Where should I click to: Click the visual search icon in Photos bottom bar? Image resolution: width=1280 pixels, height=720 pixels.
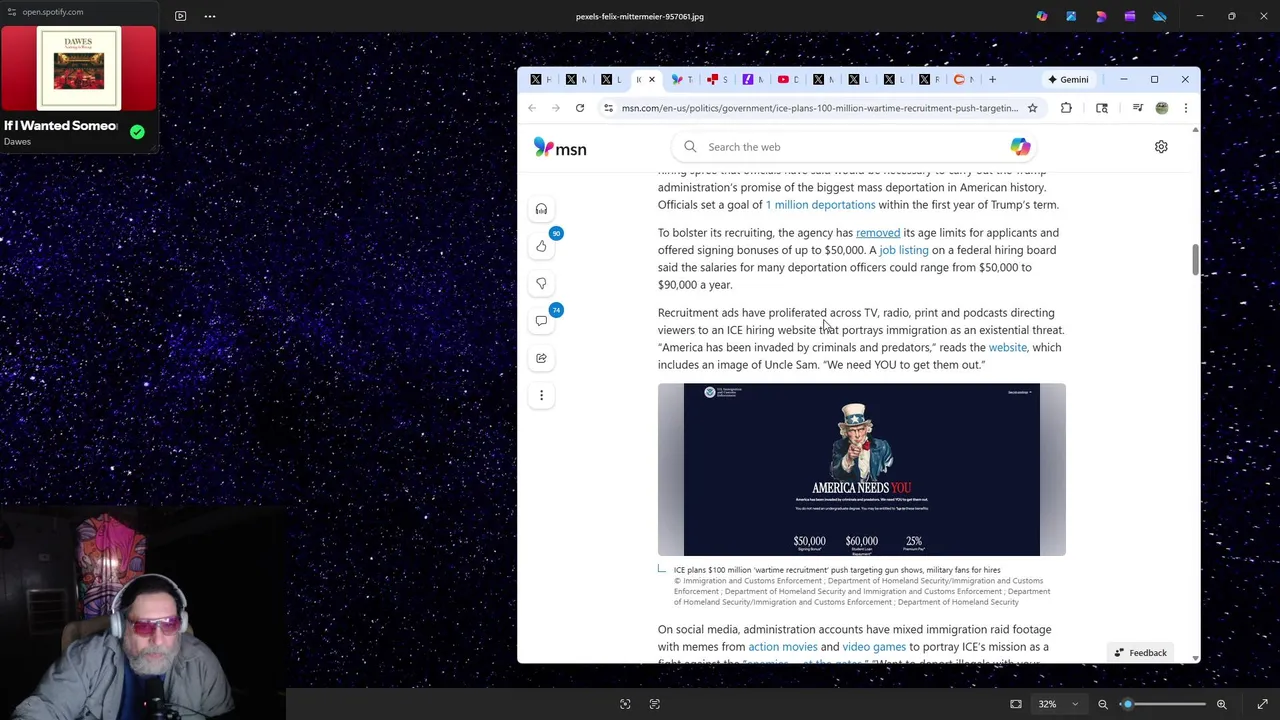pos(625,704)
